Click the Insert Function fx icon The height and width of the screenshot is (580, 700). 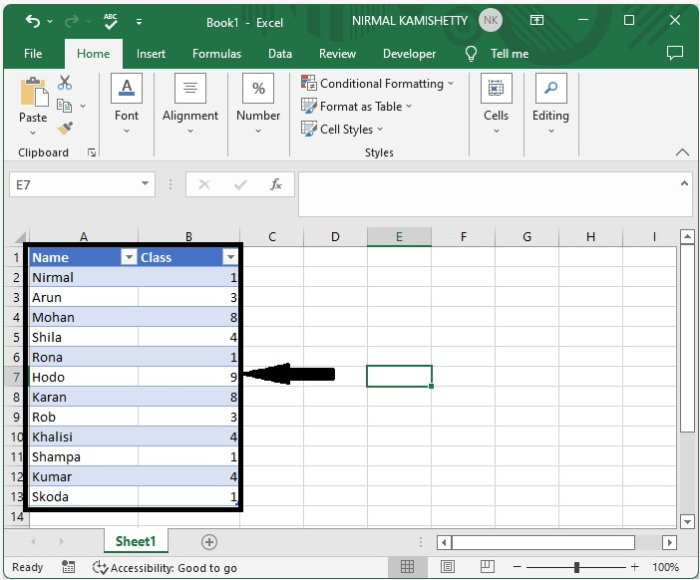tap(276, 184)
